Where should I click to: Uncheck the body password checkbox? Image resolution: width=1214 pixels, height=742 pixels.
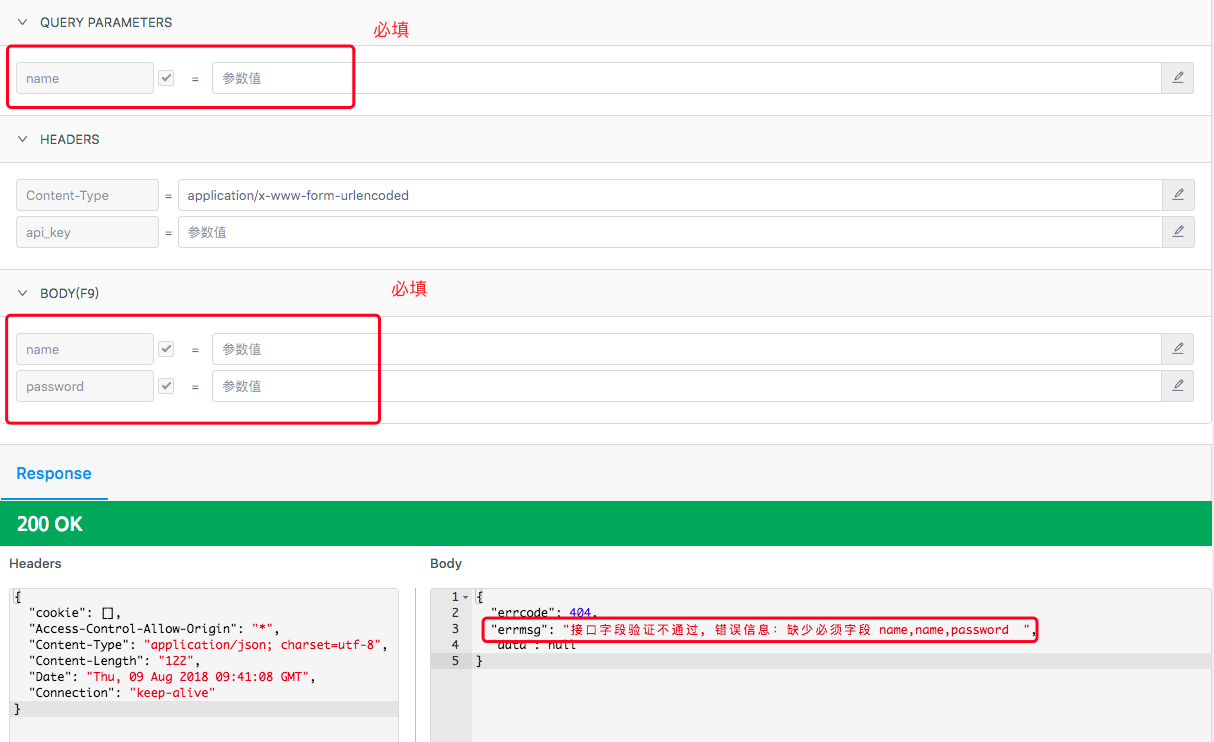click(x=166, y=386)
